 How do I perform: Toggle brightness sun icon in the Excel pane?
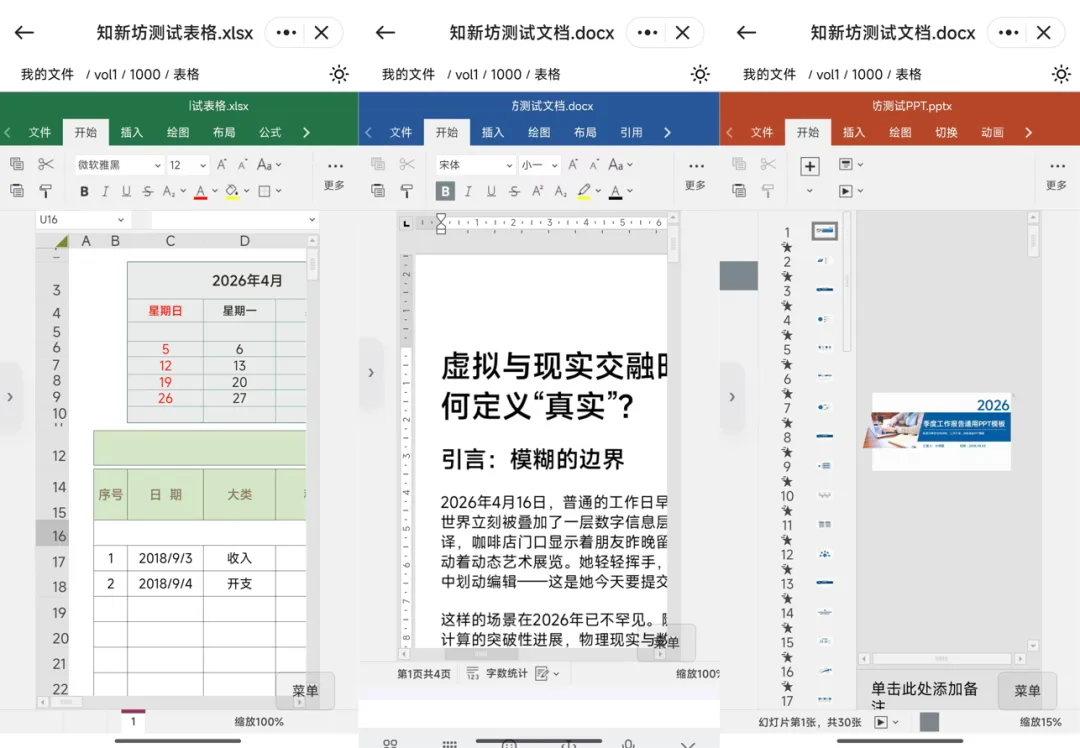[339, 74]
